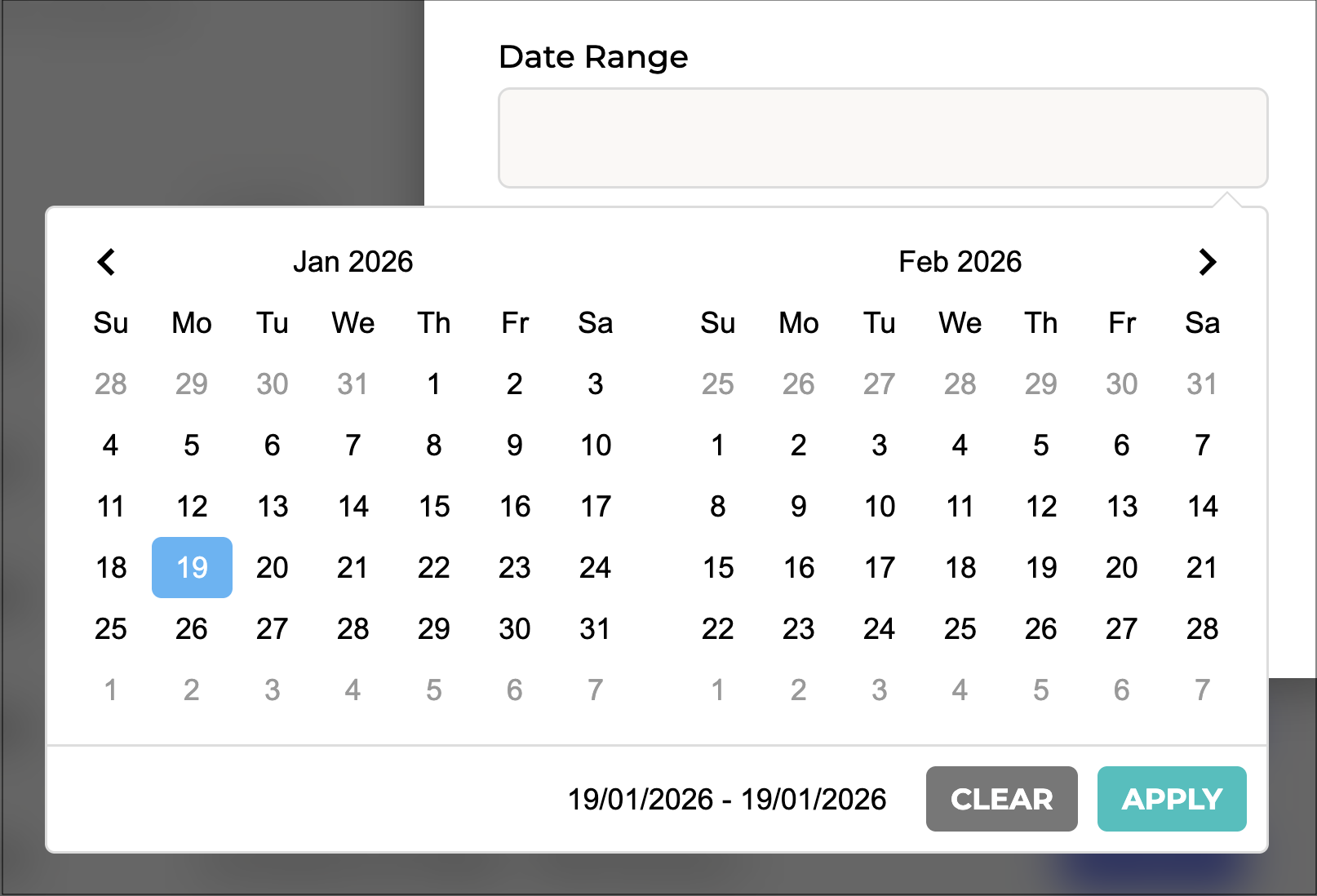Open the Date Range input field

click(882, 138)
